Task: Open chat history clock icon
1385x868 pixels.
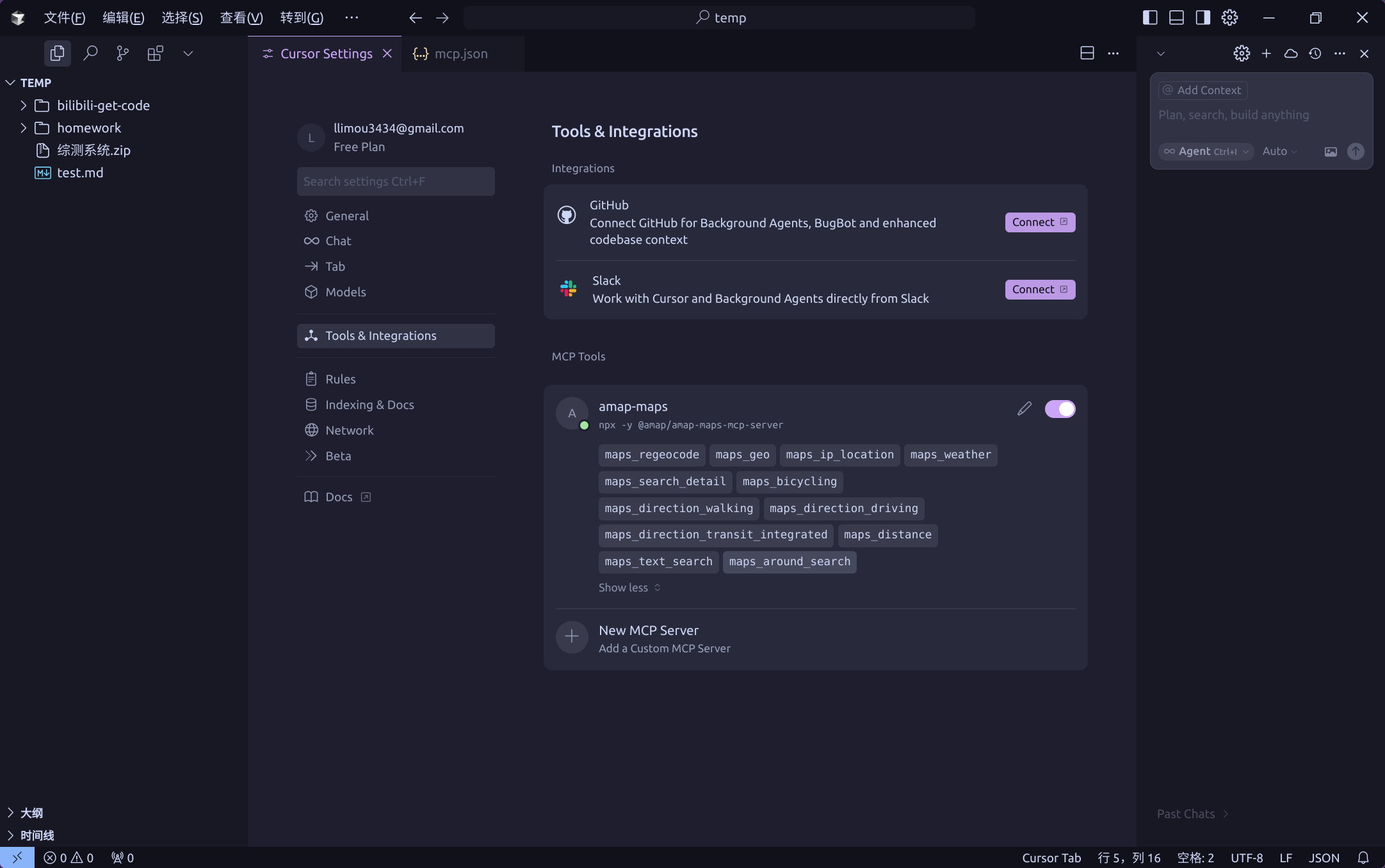Action: click(x=1315, y=54)
